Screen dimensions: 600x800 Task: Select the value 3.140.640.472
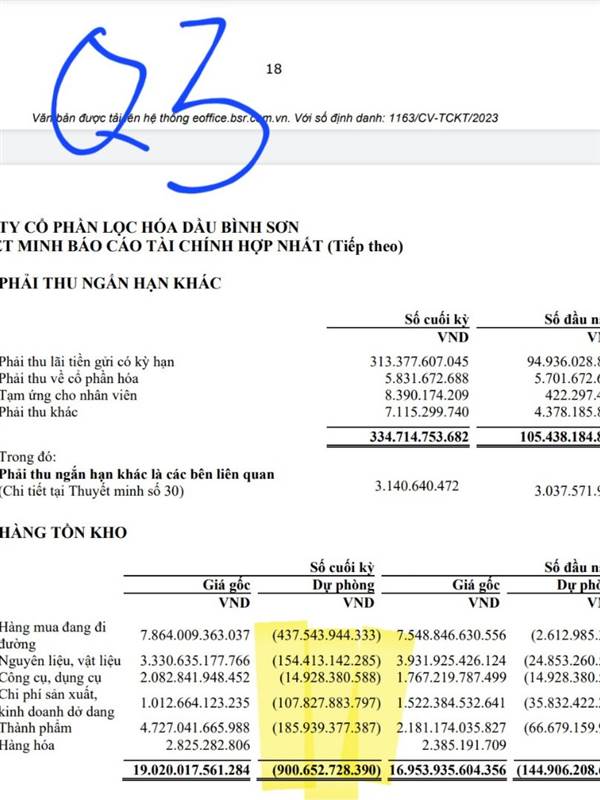click(x=417, y=486)
